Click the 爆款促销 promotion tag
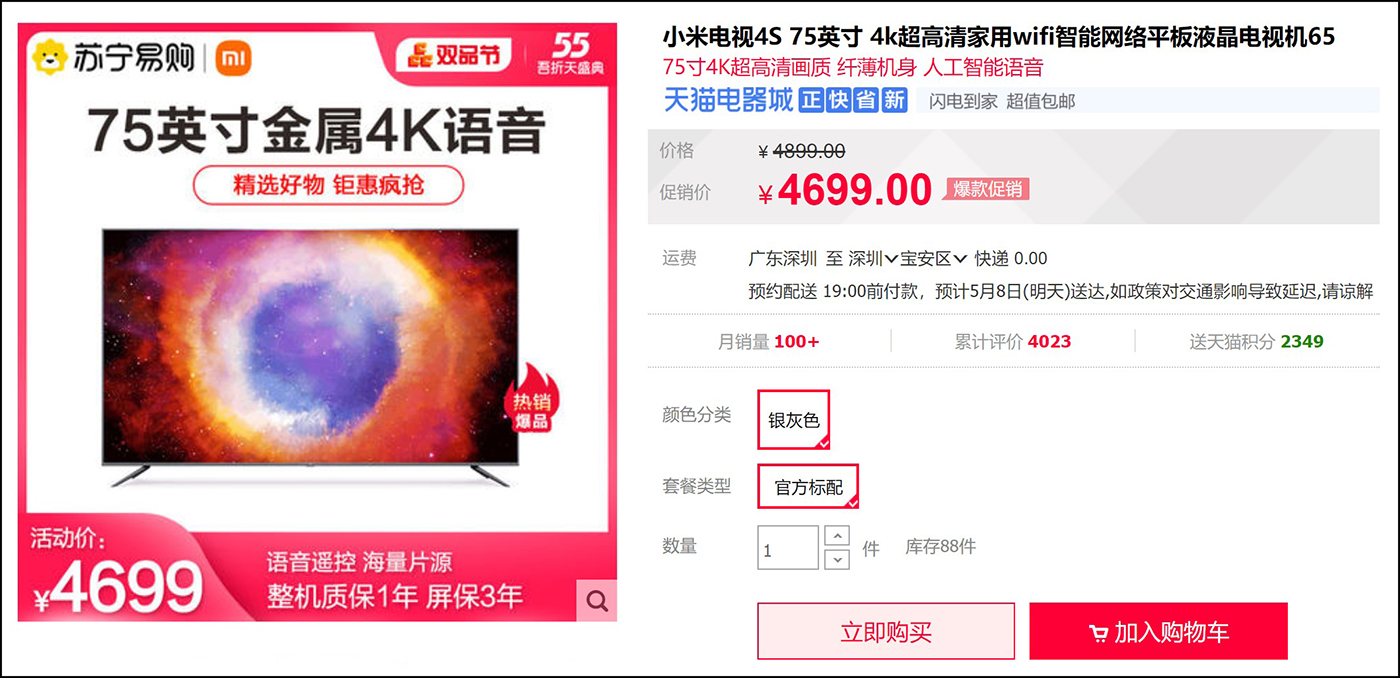 [986, 189]
